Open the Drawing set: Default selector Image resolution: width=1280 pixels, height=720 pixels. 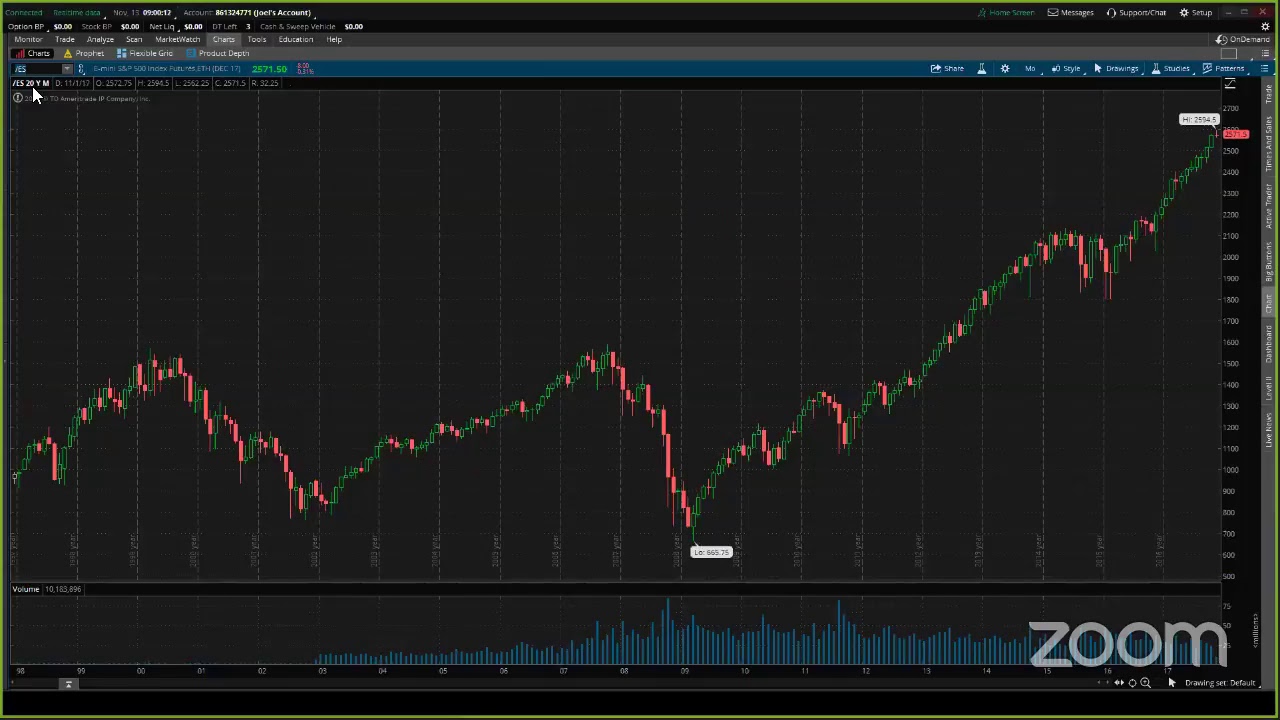coord(1220,683)
